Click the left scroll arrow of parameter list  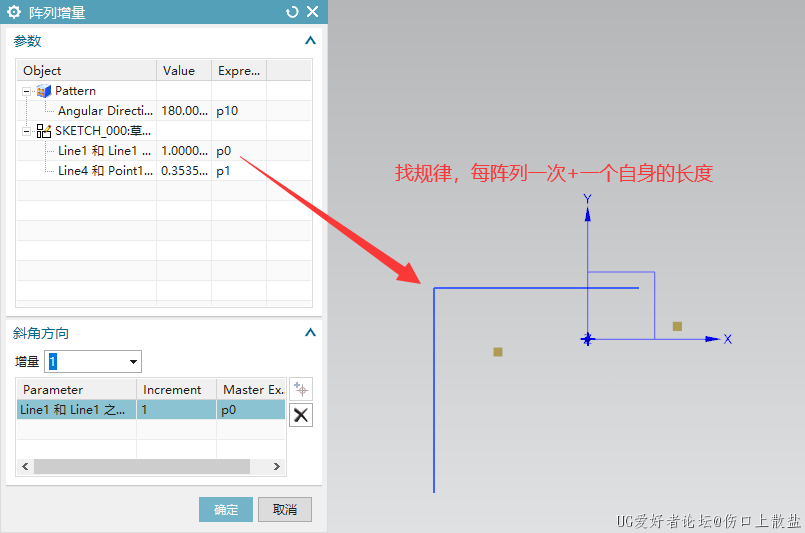24,467
